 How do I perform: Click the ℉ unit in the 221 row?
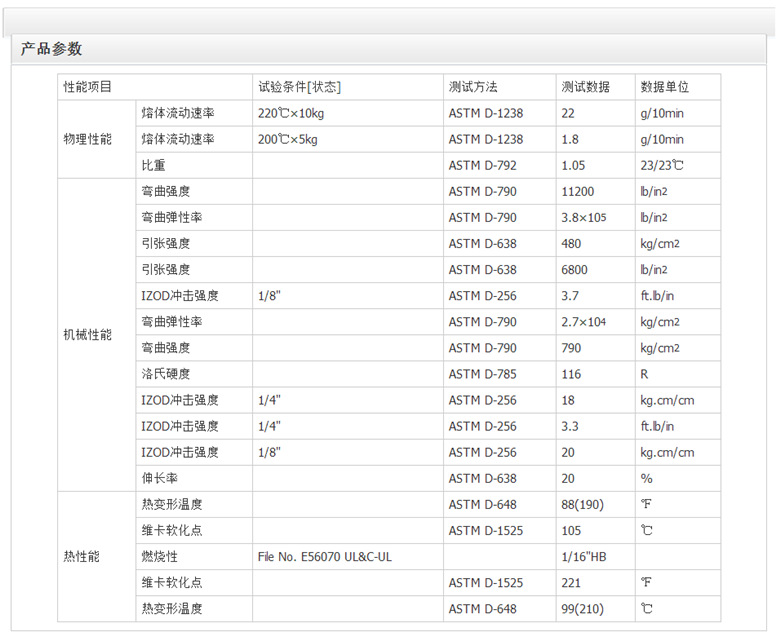click(x=678, y=583)
